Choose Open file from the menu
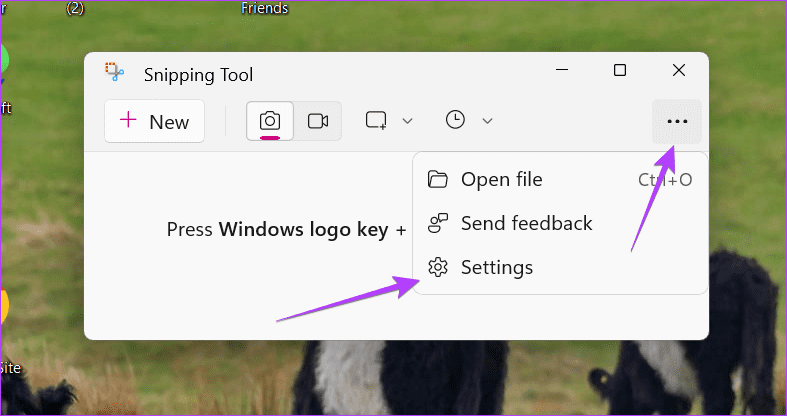 (560, 180)
